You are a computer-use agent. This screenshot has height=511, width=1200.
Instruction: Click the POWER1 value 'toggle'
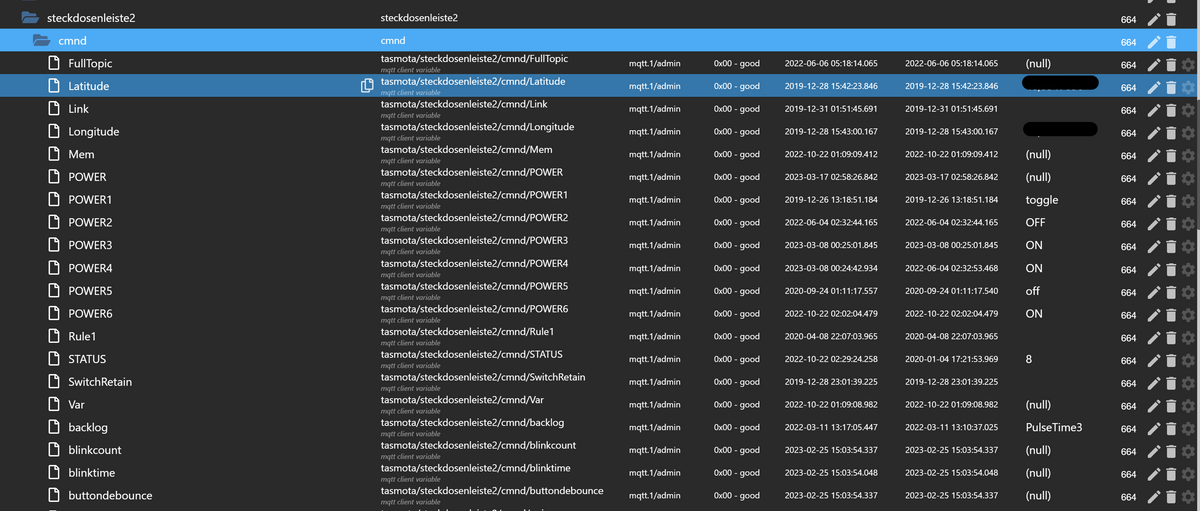[1041, 200]
